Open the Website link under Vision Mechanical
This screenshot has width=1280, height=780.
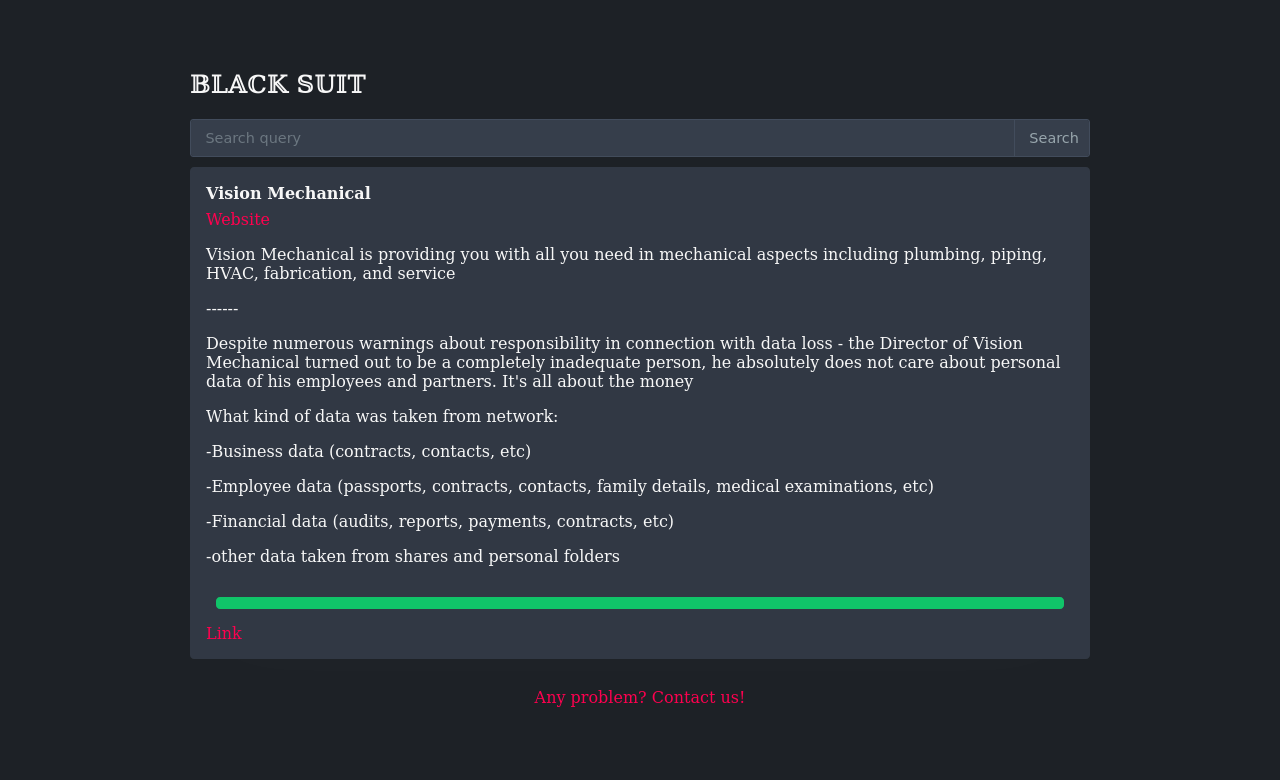[x=238, y=220]
